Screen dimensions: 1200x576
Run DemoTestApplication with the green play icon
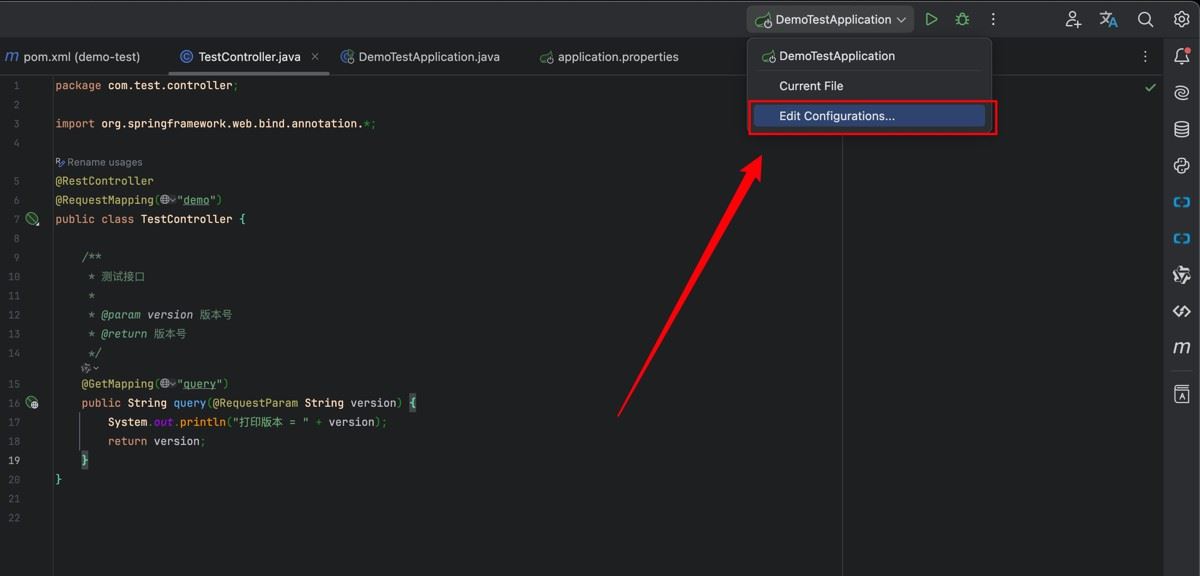point(931,19)
